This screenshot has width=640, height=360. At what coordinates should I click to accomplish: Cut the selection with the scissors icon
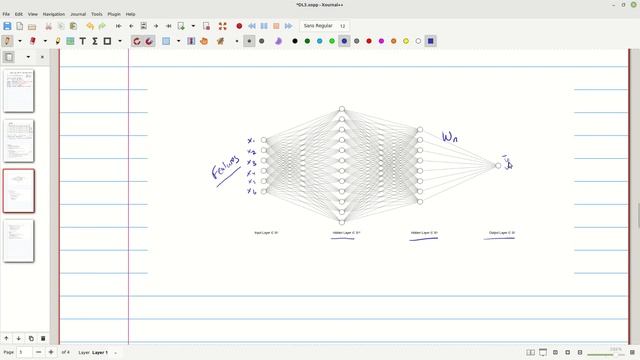(x=49, y=26)
